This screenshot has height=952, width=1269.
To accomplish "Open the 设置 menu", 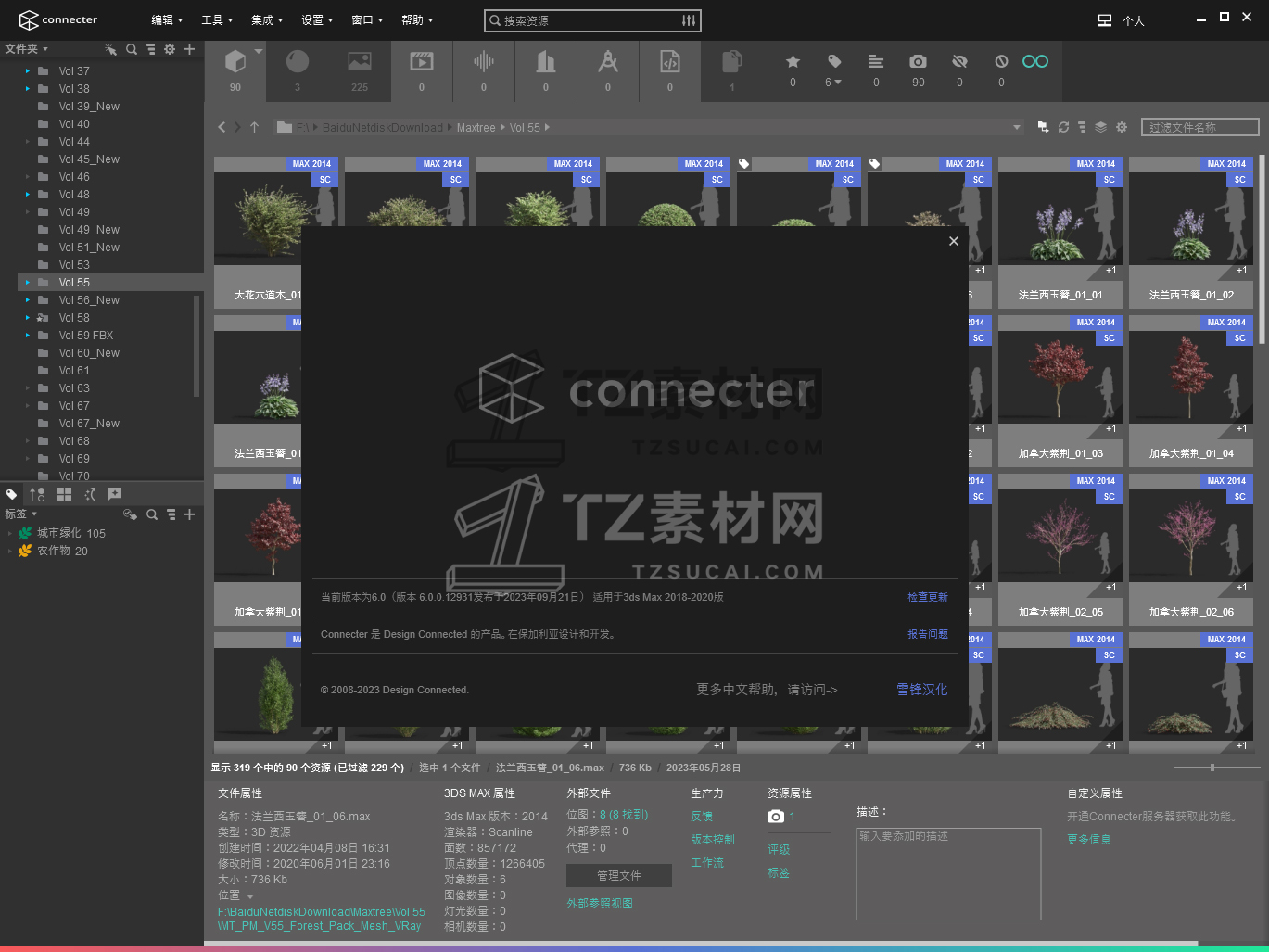I will [x=316, y=20].
